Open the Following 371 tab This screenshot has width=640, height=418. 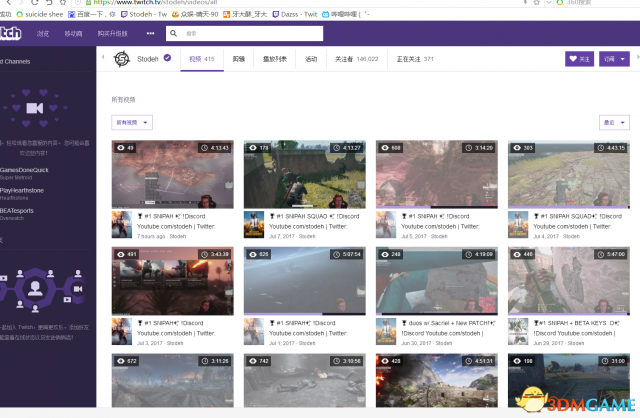tap(415, 59)
